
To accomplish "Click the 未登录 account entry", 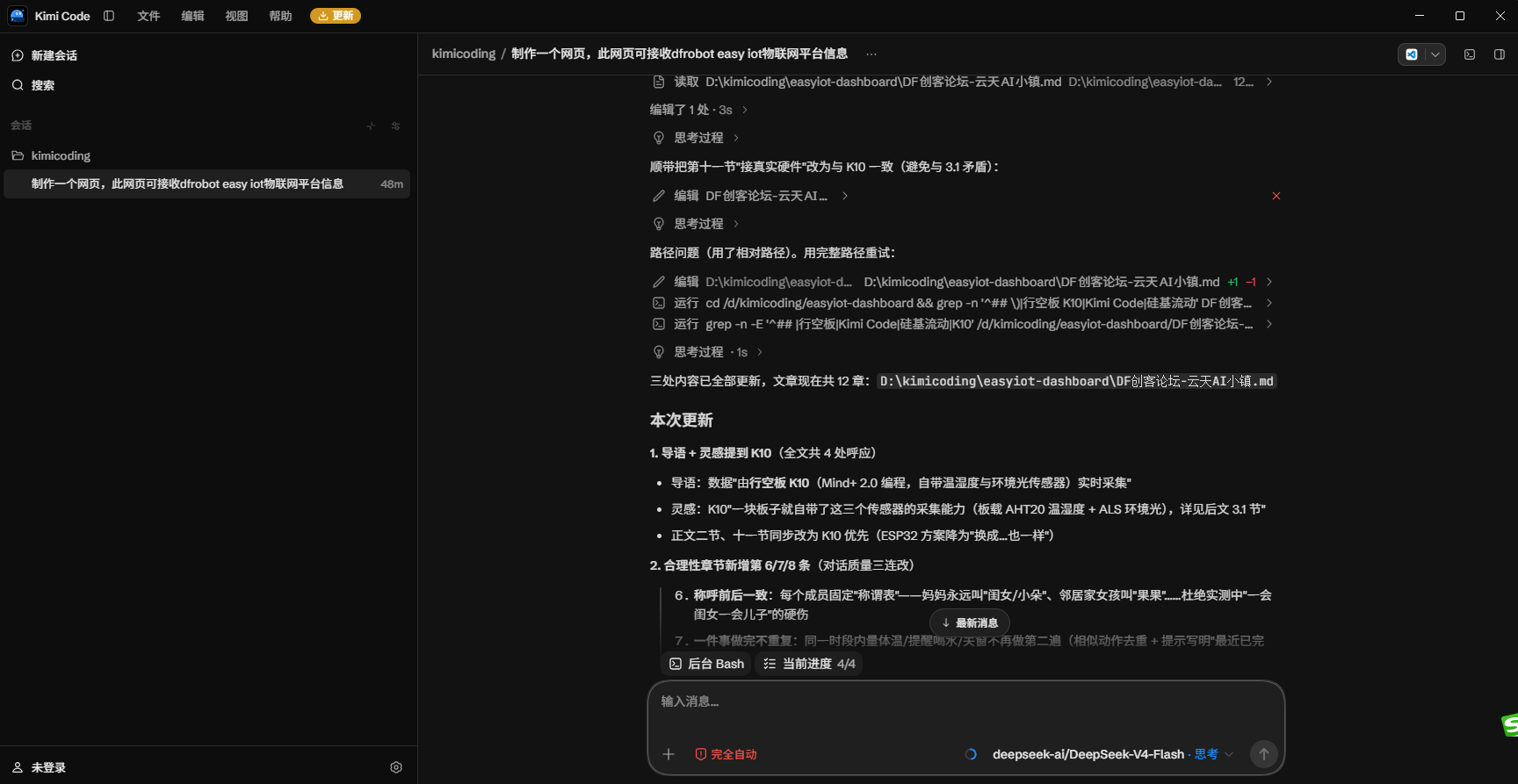I will point(39,767).
